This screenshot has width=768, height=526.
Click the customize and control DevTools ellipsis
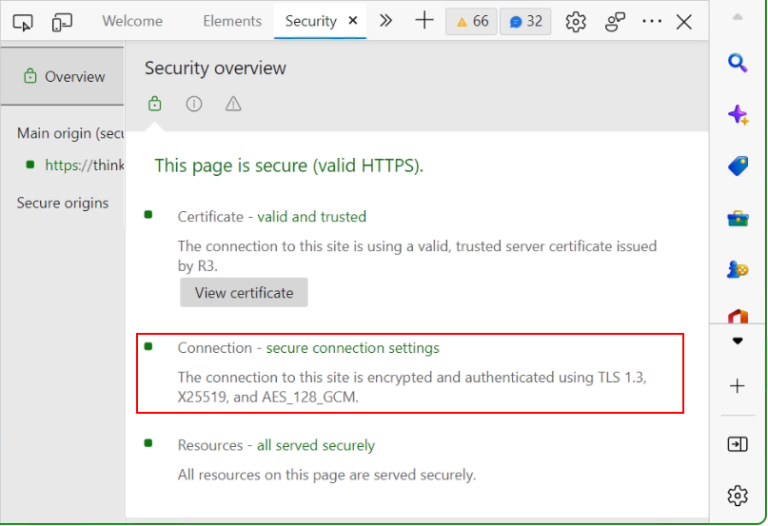tap(651, 21)
